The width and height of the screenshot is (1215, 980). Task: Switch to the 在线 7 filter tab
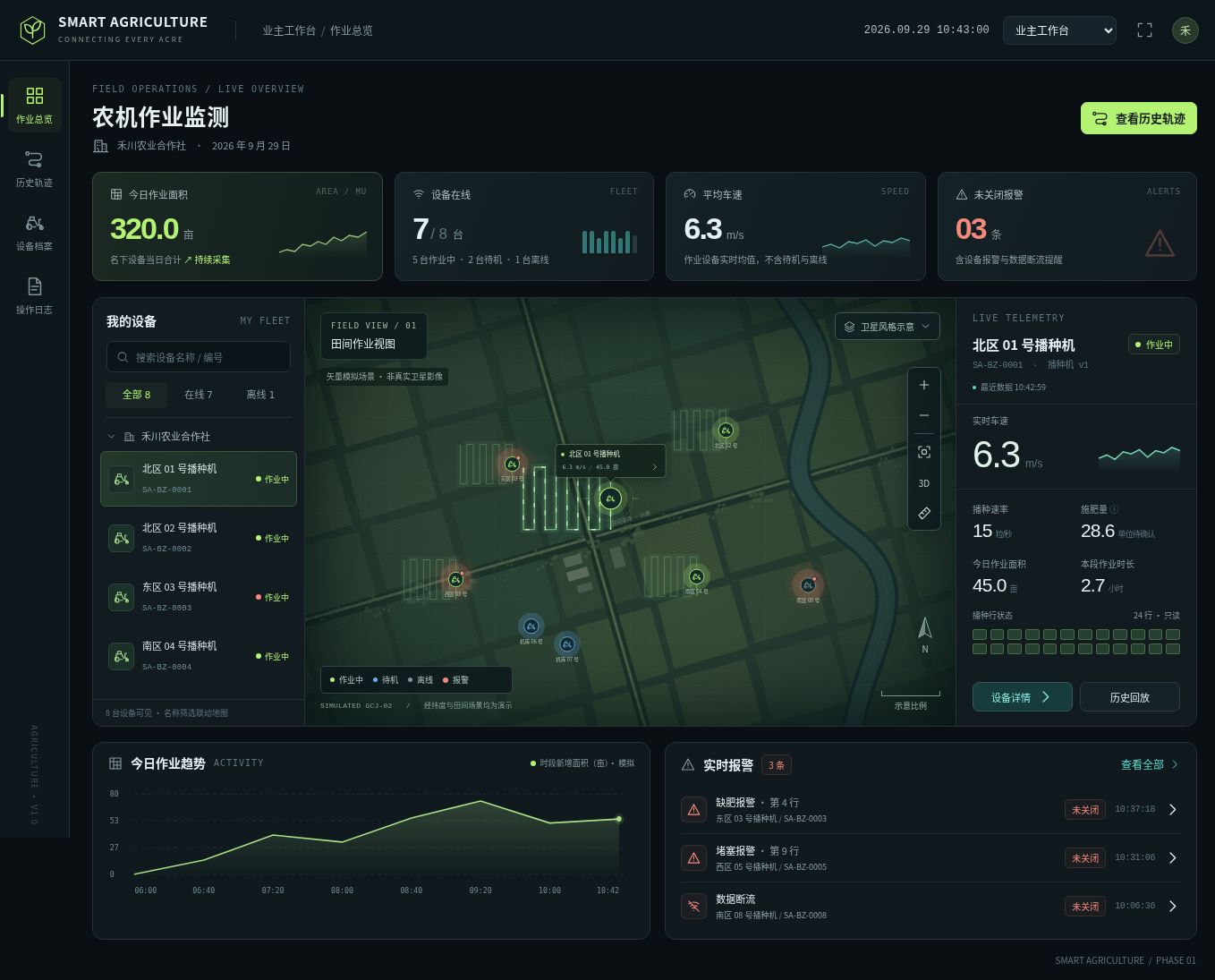pos(198,395)
